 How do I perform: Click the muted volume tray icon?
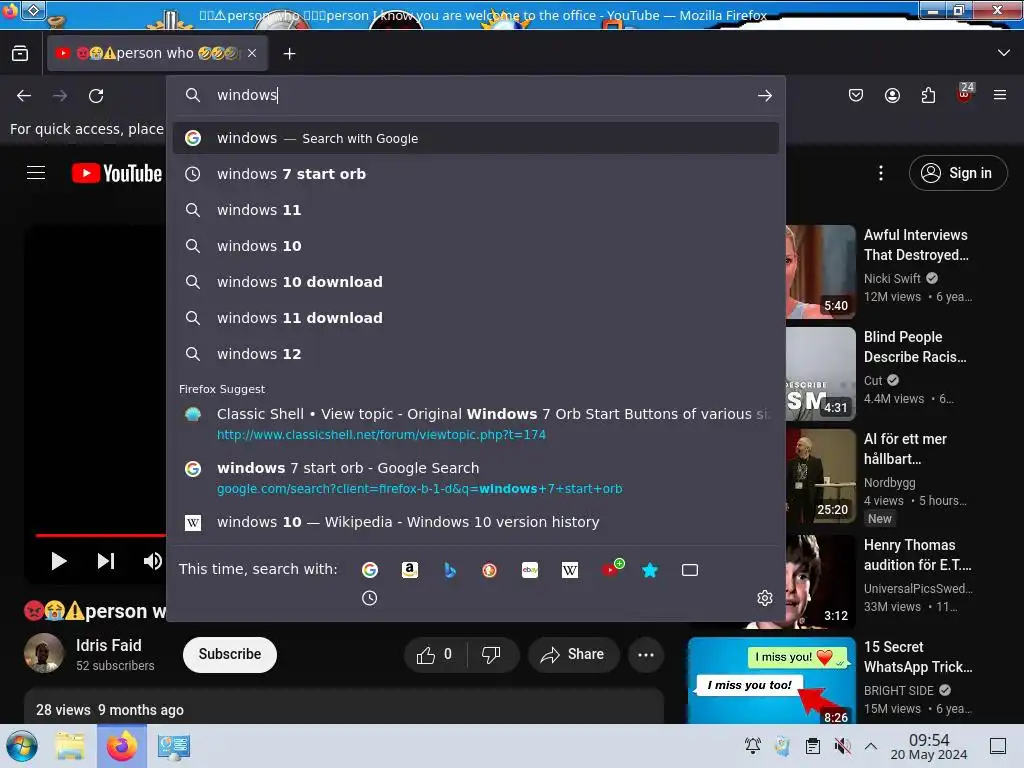click(x=842, y=746)
